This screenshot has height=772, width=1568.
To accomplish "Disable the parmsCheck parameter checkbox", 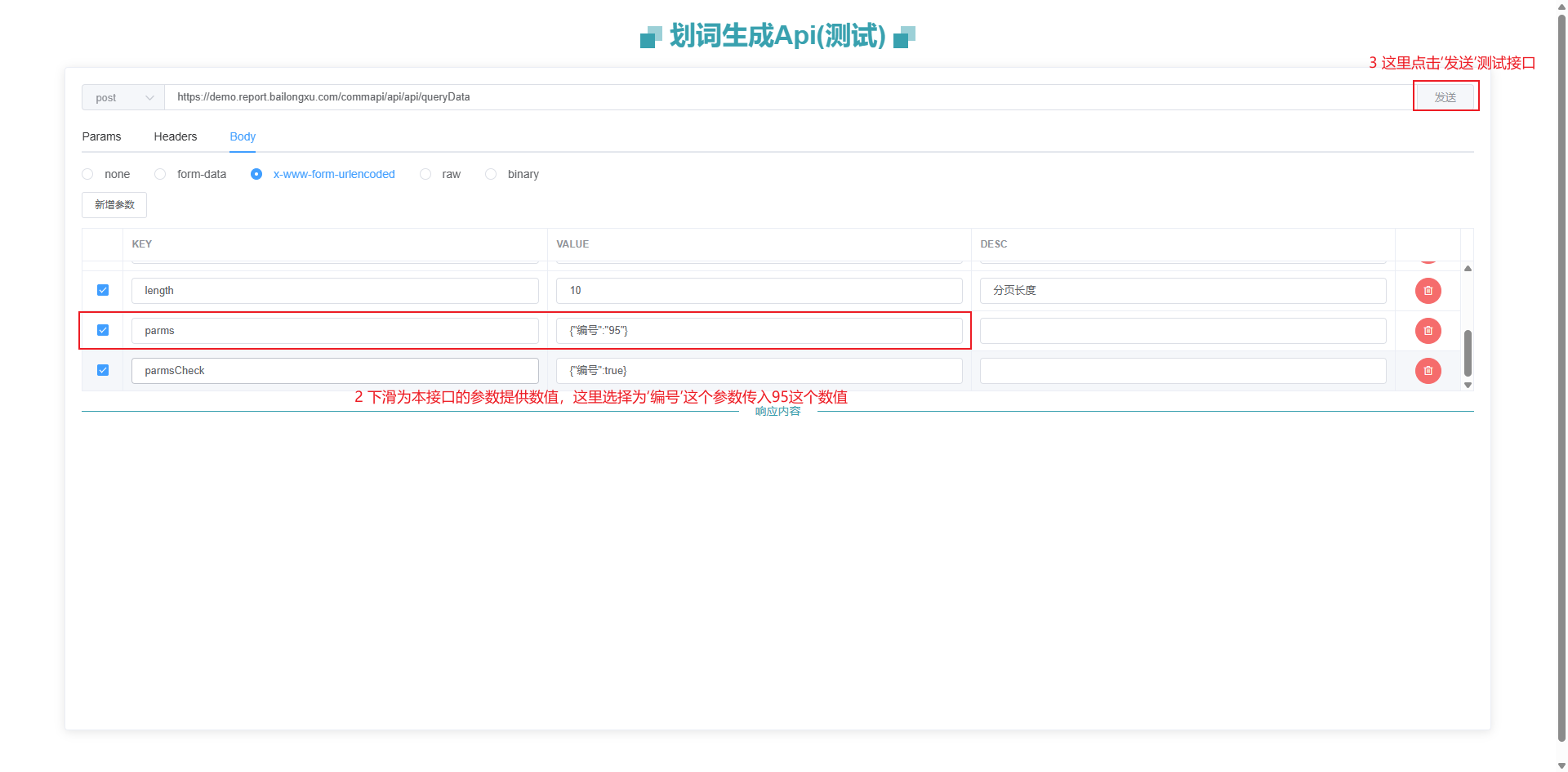I will pyautogui.click(x=103, y=370).
